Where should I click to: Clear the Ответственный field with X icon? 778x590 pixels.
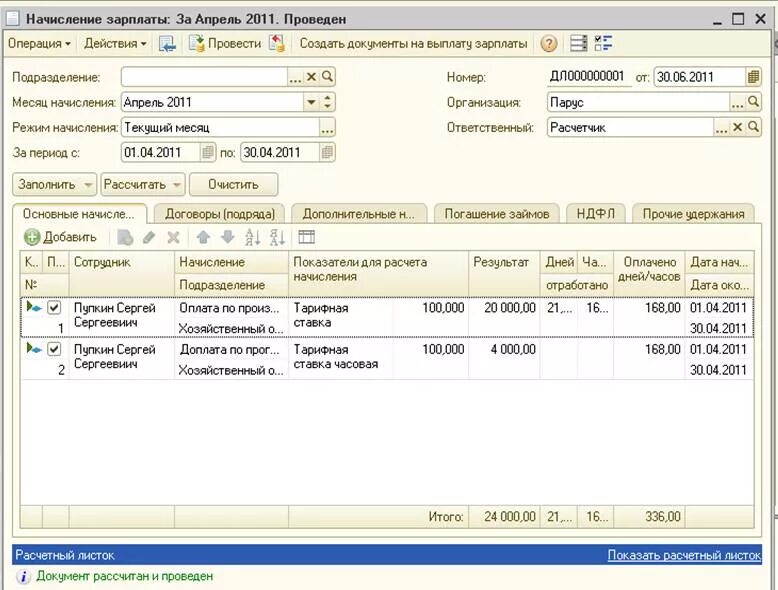tap(737, 128)
